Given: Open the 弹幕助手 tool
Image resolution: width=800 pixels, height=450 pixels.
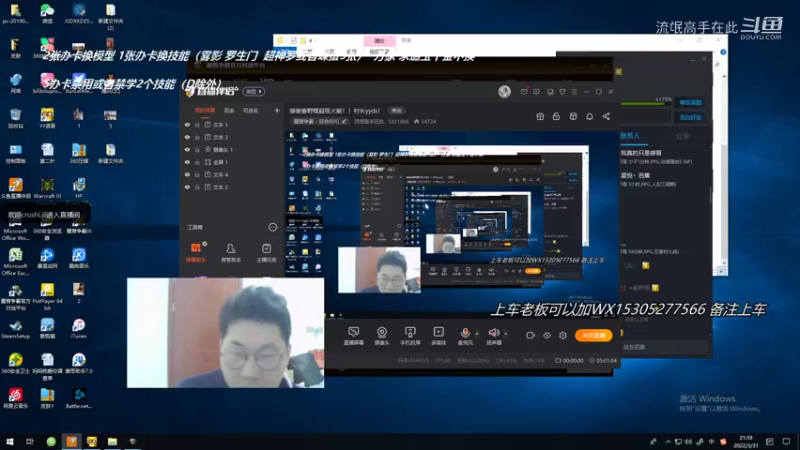Looking at the screenshot, I should click(195, 253).
